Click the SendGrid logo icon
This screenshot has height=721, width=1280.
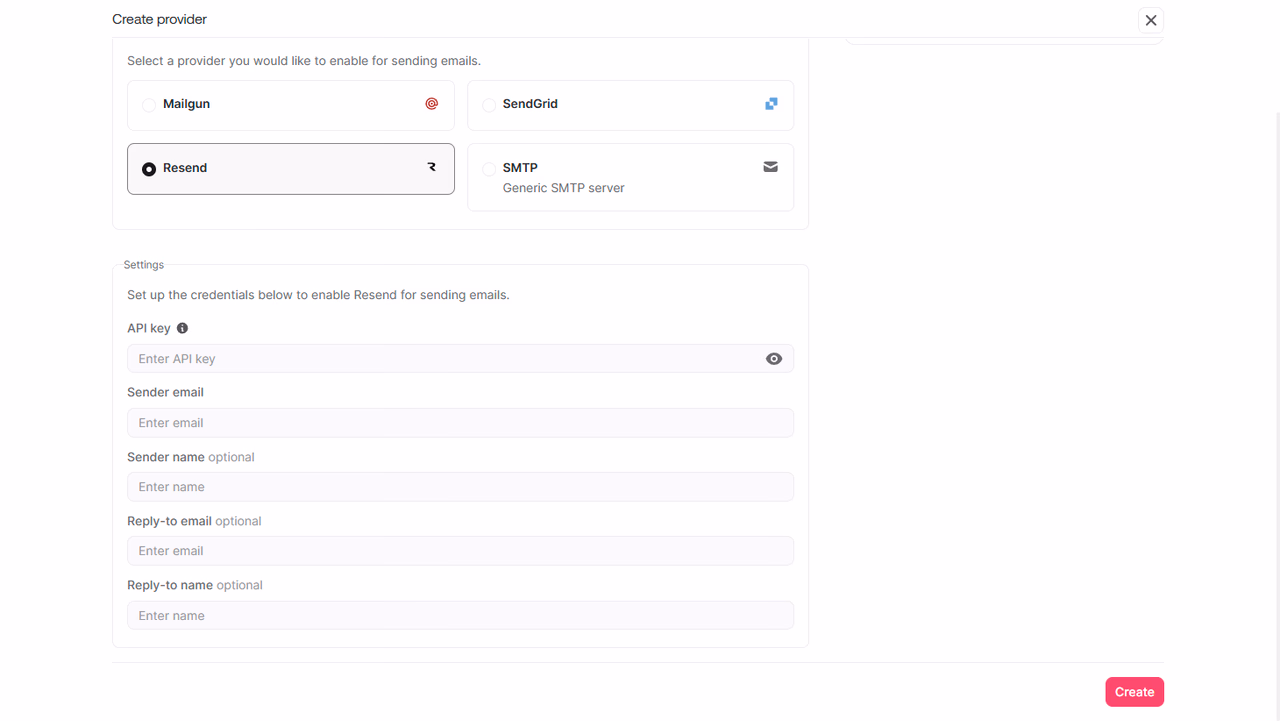pyautogui.click(x=771, y=104)
